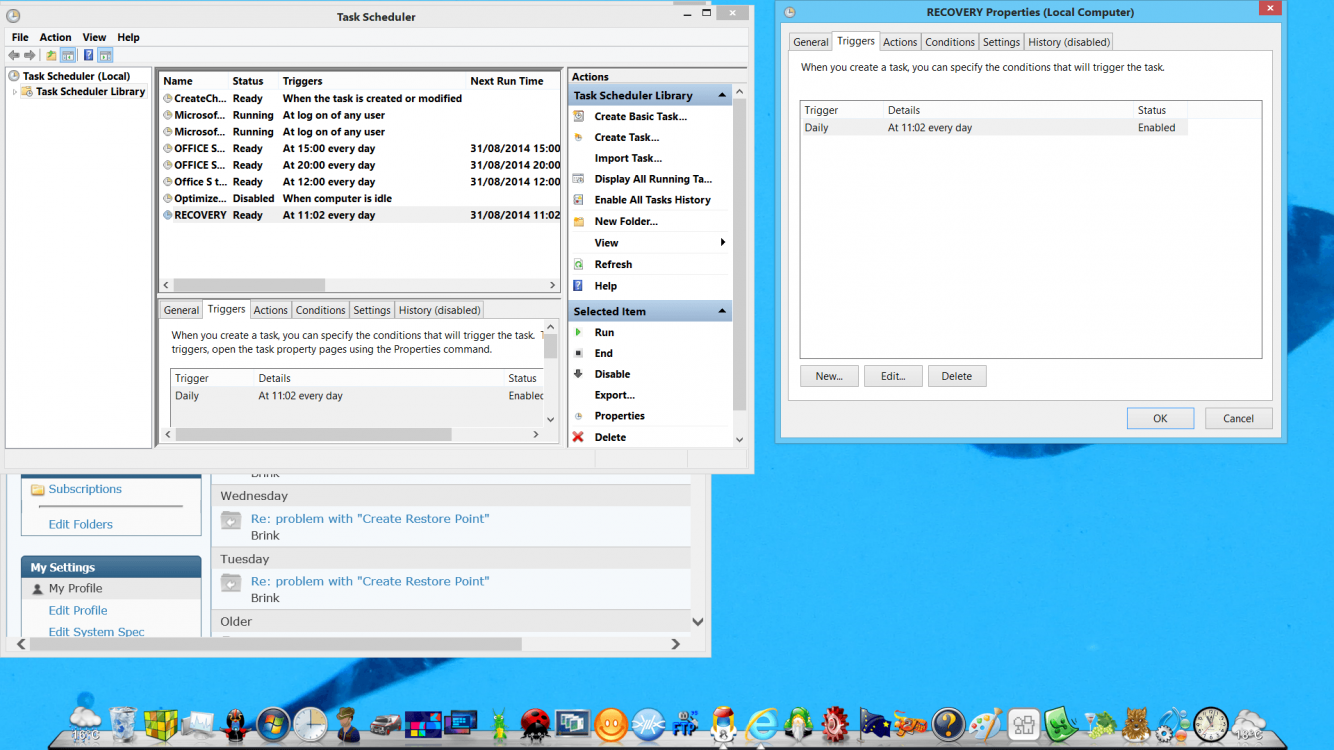Refresh the task list via Actions pane
The image size is (1334, 750).
[x=613, y=265]
